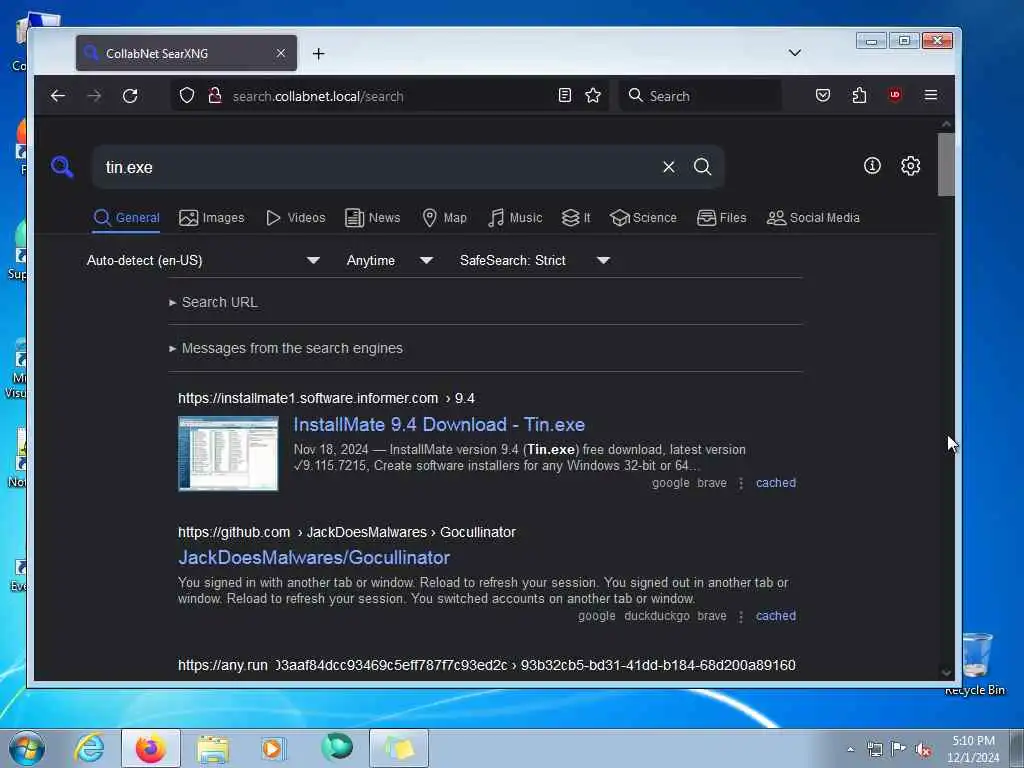Viewport: 1024px width, 768px height.
Task: Reload the current page
Action: [x=130, y=96]
